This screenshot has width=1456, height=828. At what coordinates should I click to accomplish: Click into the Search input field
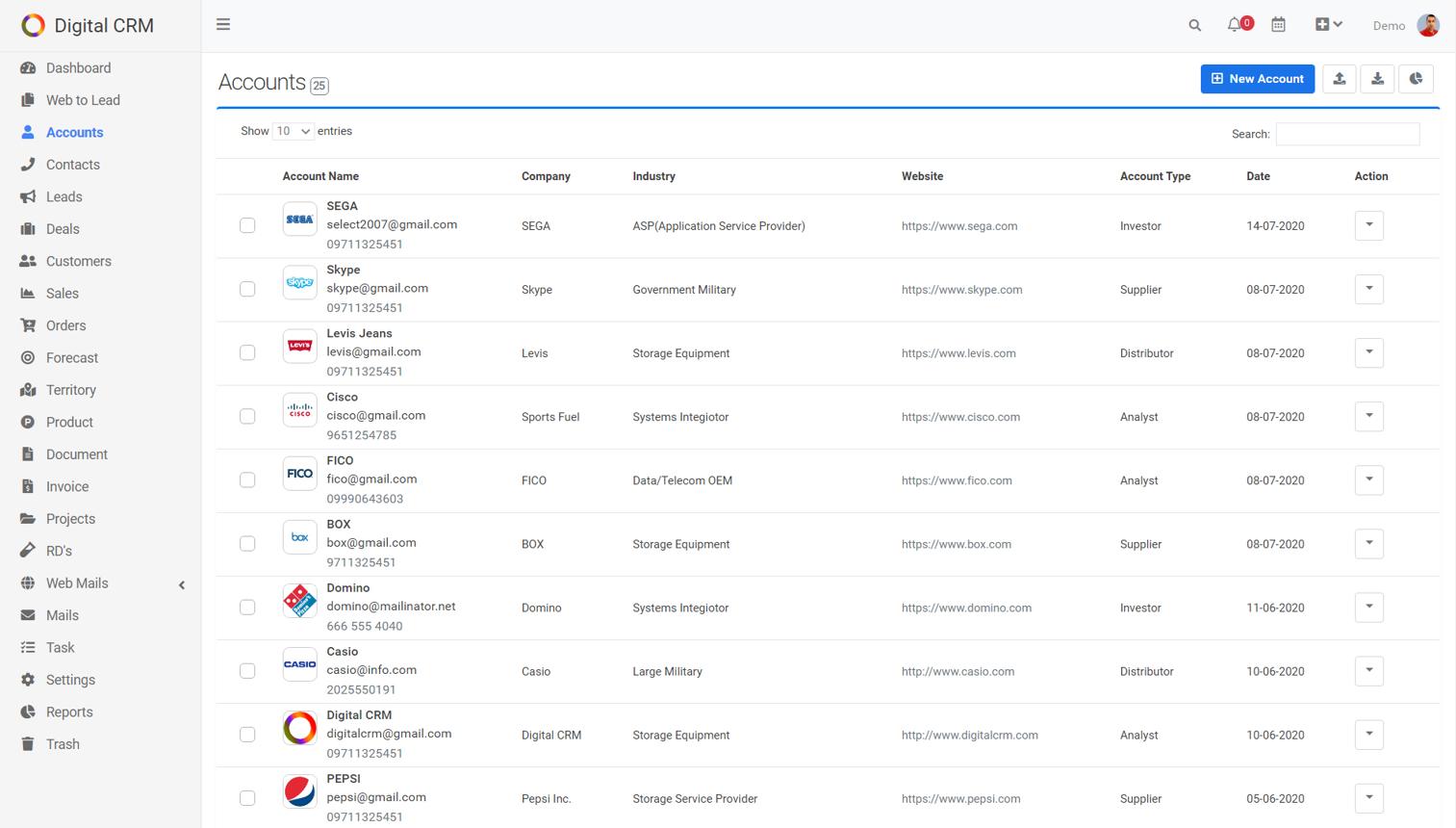click(x=1347, y=134)
